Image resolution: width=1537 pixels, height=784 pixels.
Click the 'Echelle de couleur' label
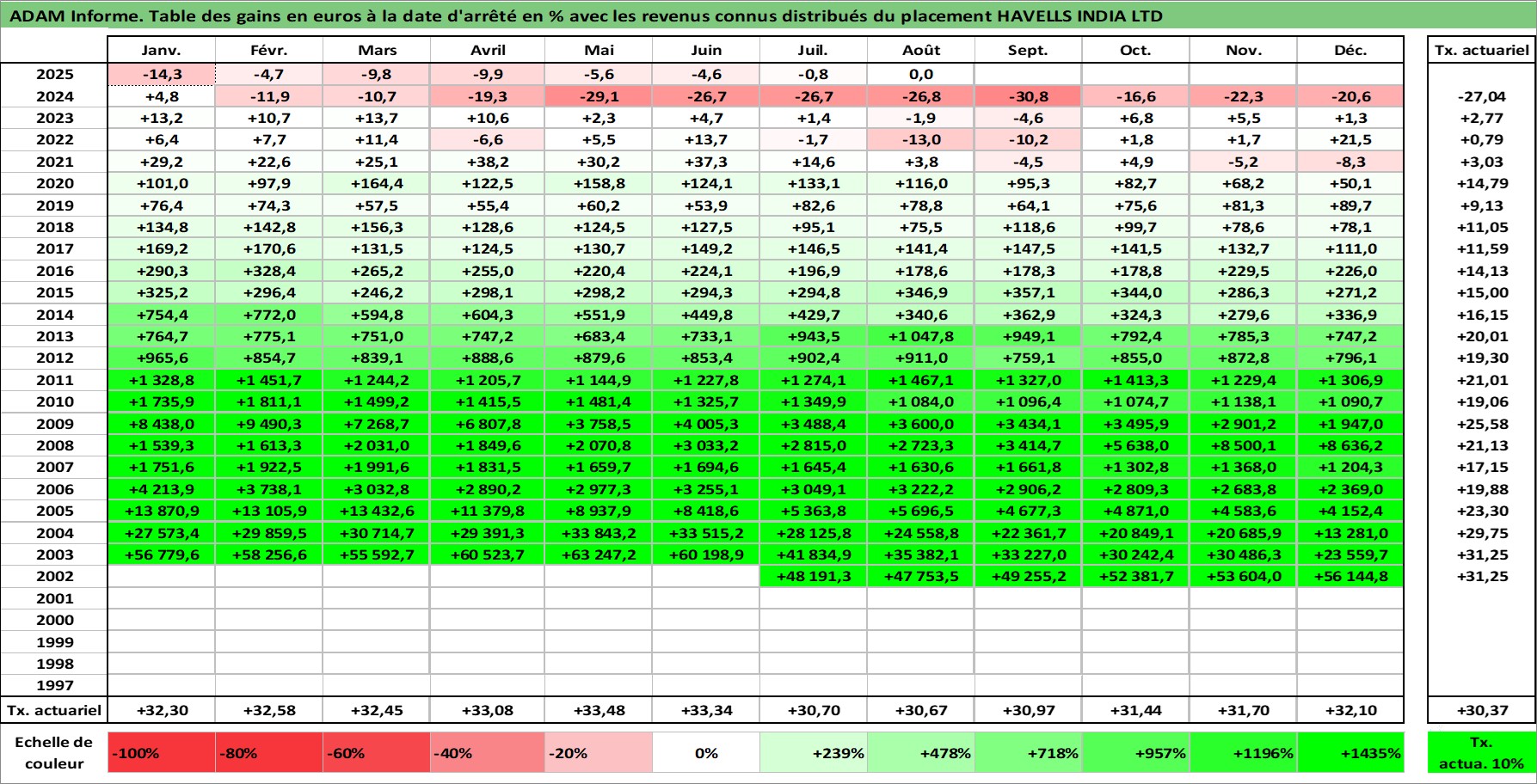pos(53,753)
